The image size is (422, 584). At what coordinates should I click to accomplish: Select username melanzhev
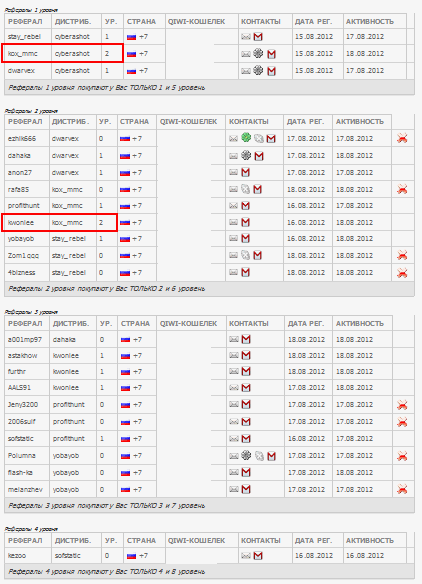25,489
